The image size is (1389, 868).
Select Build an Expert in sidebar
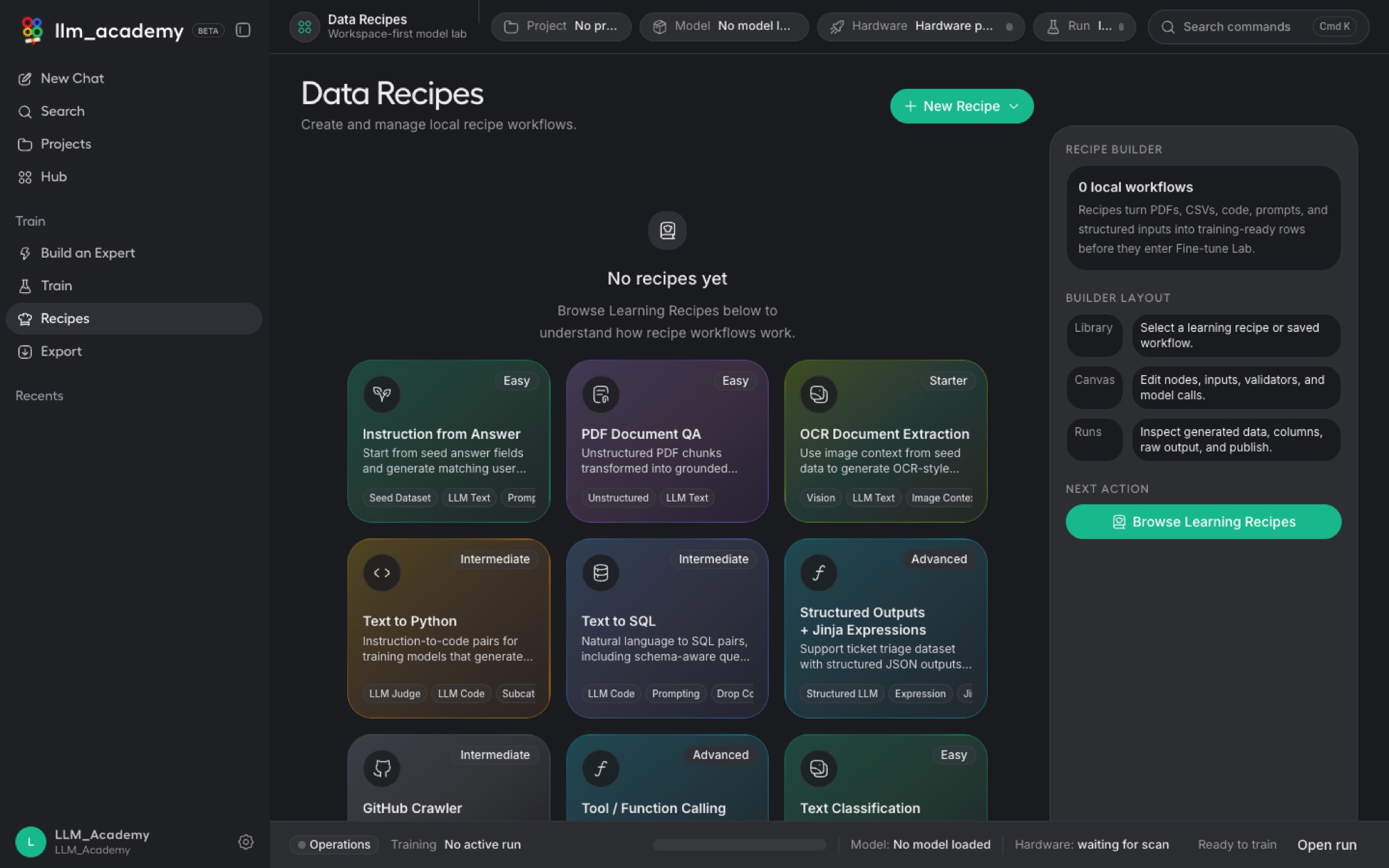click(133, 253)
